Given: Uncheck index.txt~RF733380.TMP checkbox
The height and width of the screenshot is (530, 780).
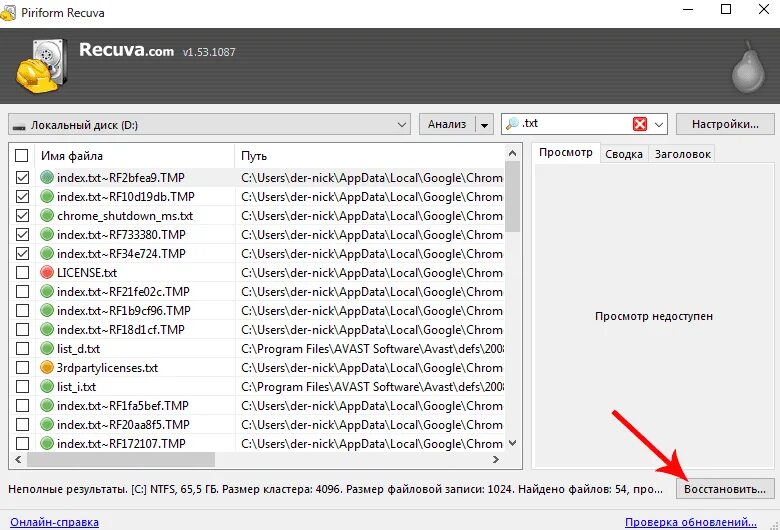Looking at the screenshot, I should pyautogui.click(x=22, y=234).
